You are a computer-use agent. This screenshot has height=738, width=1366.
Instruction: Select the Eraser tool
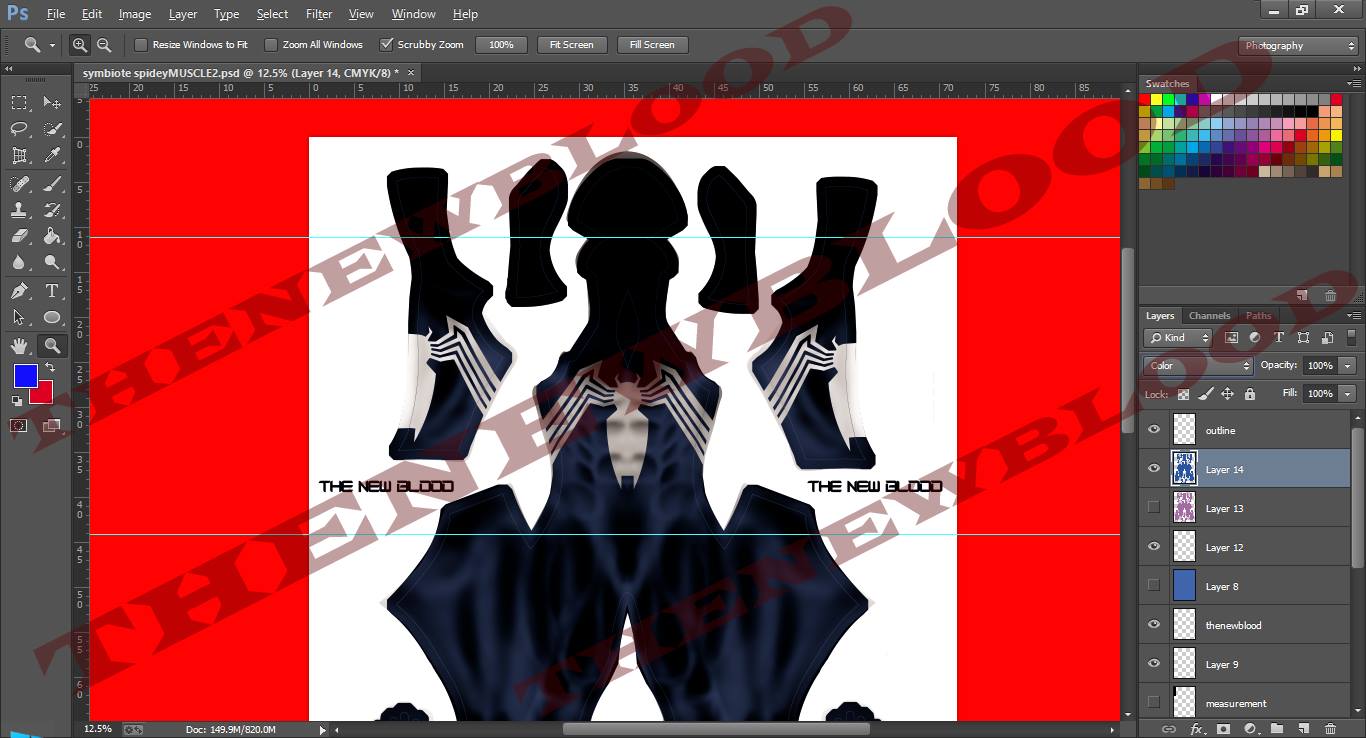coord(19,236)
